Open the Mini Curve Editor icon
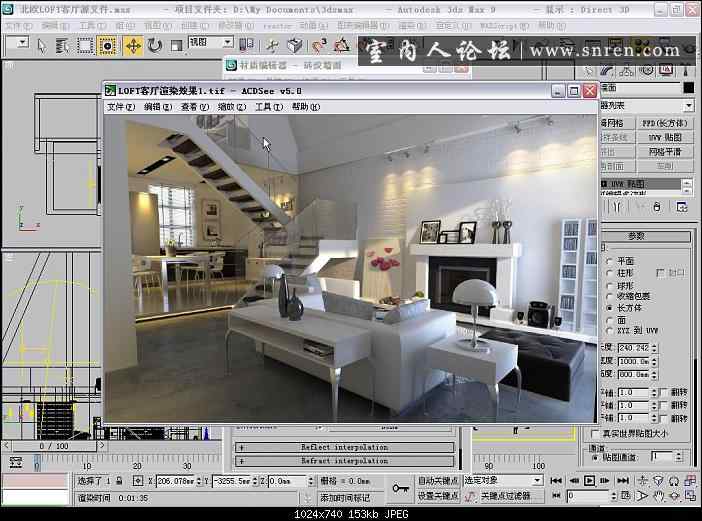Image resolution: width=702 pixels, height=521 pixels. pos(16,462)
